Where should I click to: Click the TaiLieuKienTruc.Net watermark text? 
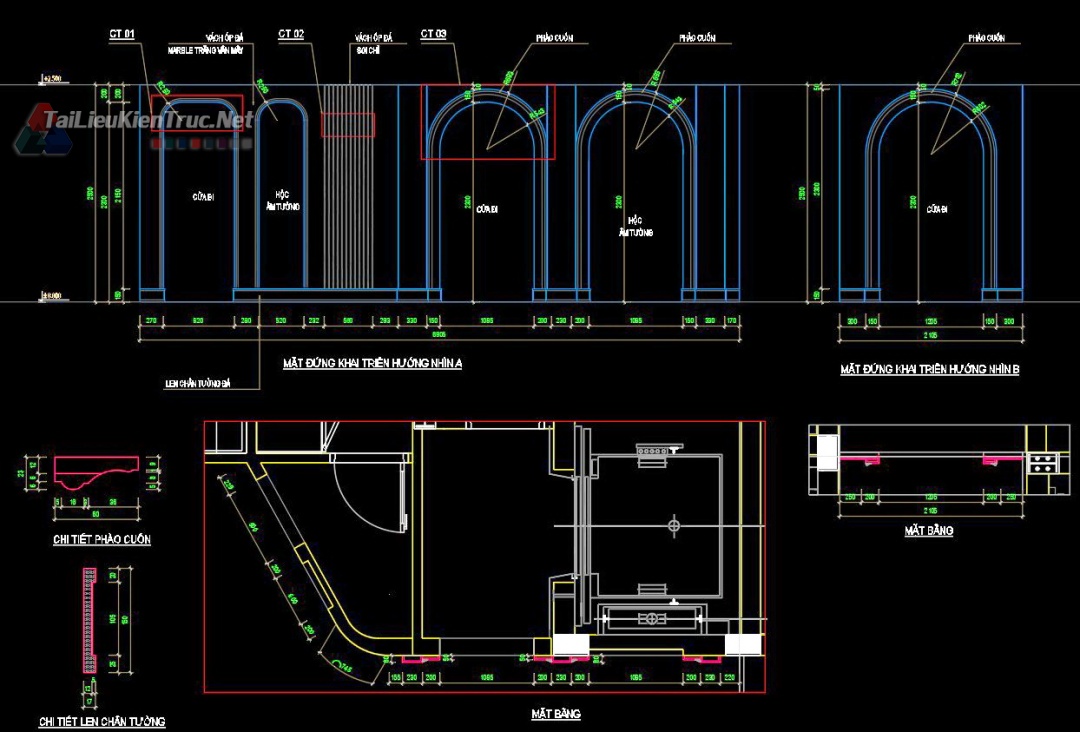[148, 120]
